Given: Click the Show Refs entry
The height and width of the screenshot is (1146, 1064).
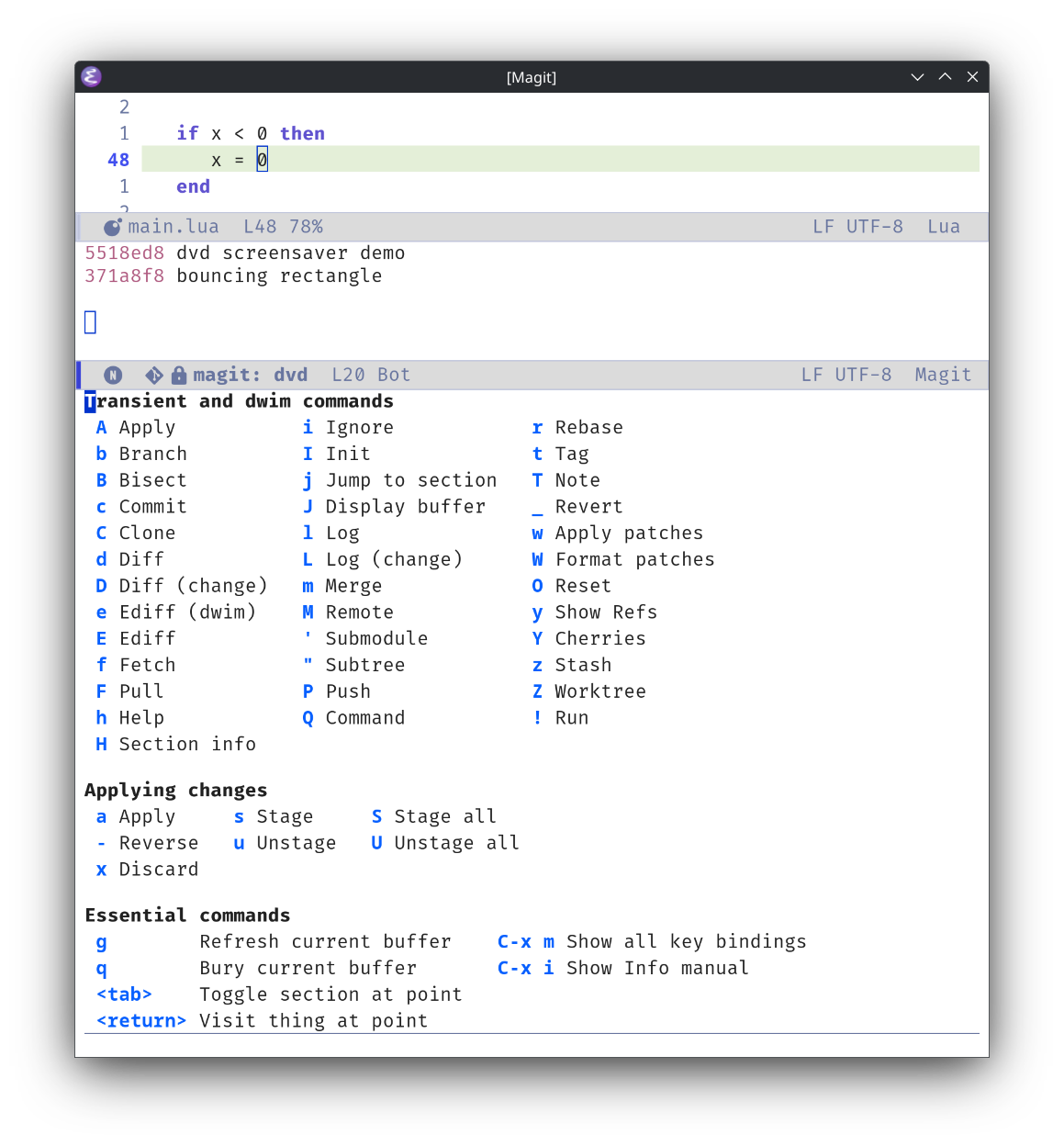Looking at the screenshot, I should pos(595,612).
